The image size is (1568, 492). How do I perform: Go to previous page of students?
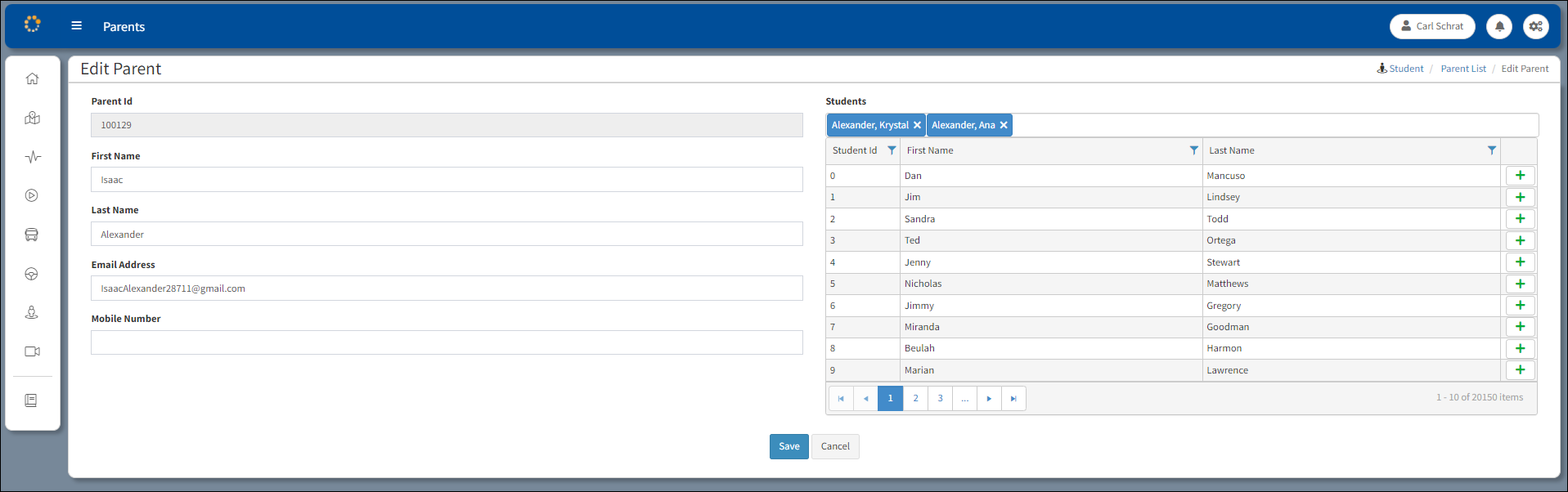pos(865,399)
